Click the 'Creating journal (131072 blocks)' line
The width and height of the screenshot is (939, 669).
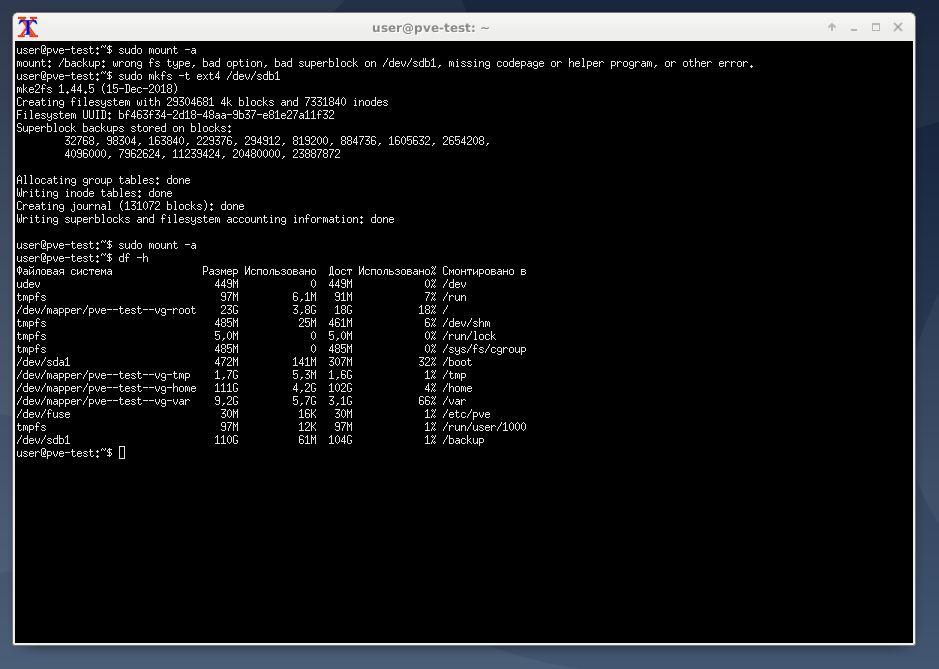[130, 206]
